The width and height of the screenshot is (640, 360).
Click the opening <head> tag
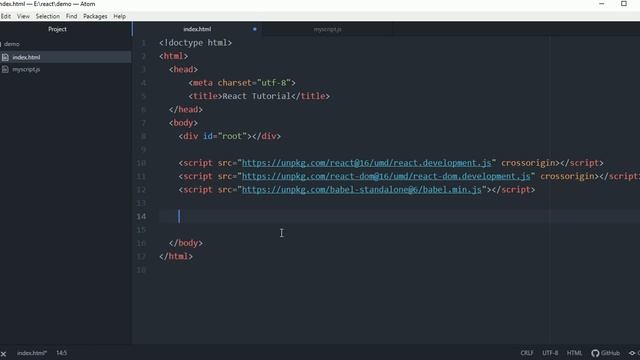coord(183,70)
